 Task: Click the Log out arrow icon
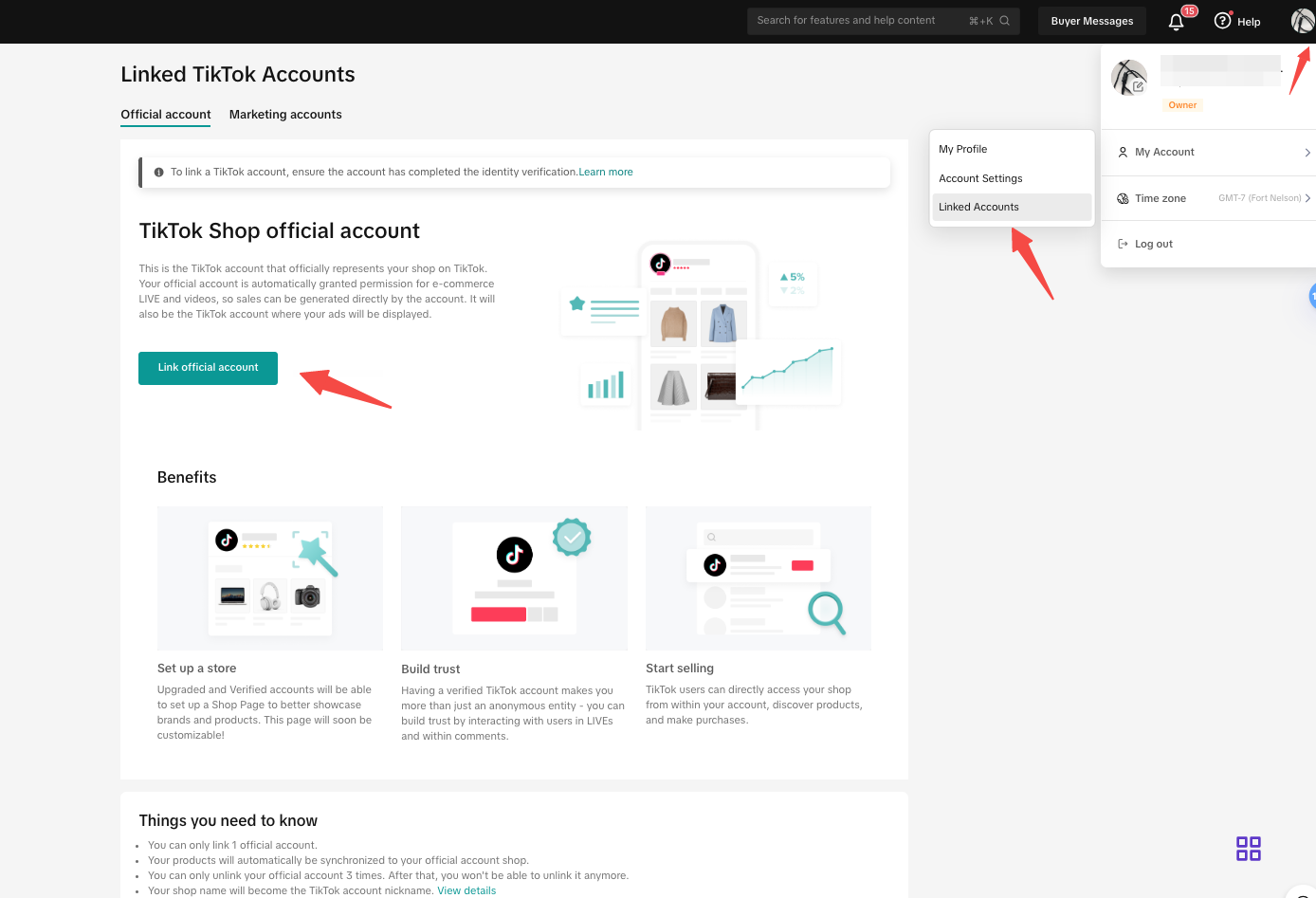(x=1123, y=244)
